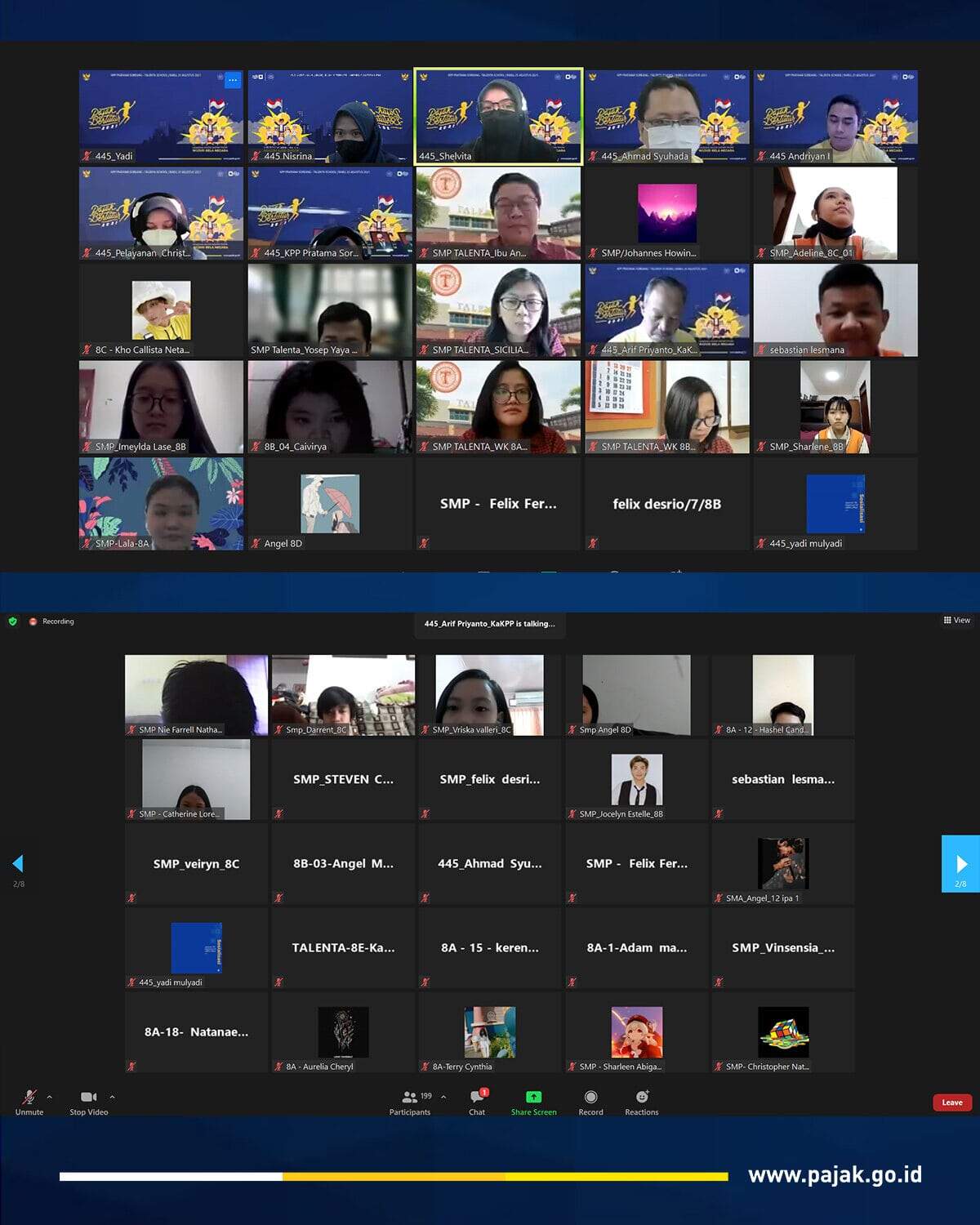Open the www.pajak.go.id link

835,1175
